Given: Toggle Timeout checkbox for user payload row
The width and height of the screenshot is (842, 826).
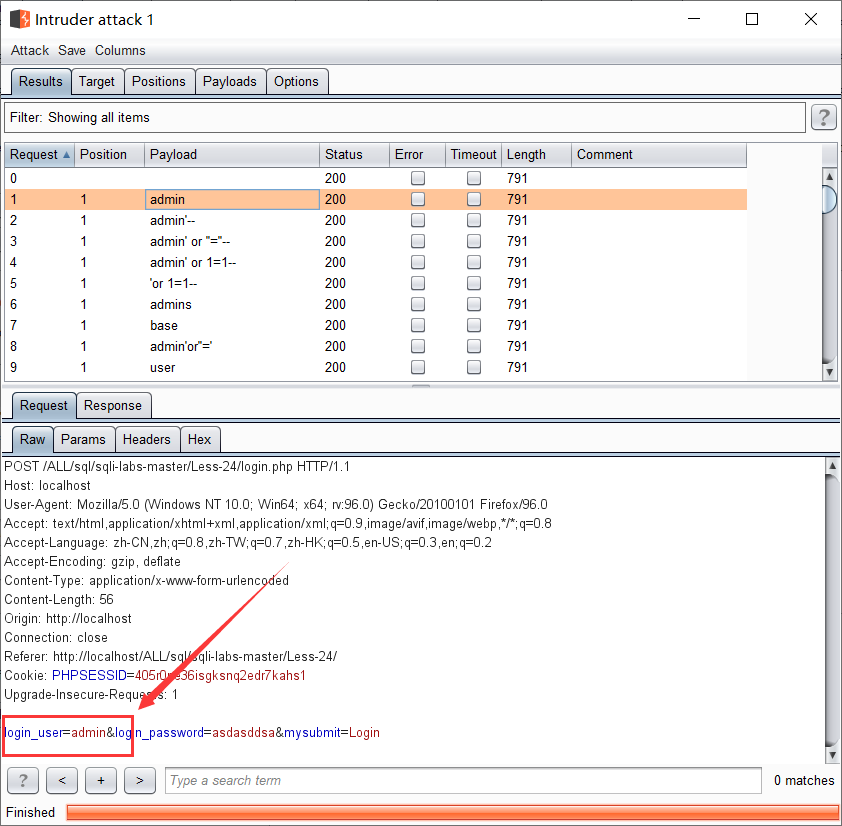Looking at the screenshot, I should 474,367.
